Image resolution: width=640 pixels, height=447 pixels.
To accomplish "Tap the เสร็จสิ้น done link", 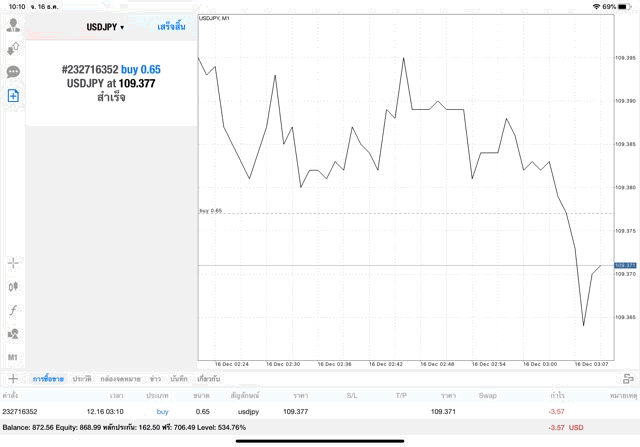I will (171, 27).
